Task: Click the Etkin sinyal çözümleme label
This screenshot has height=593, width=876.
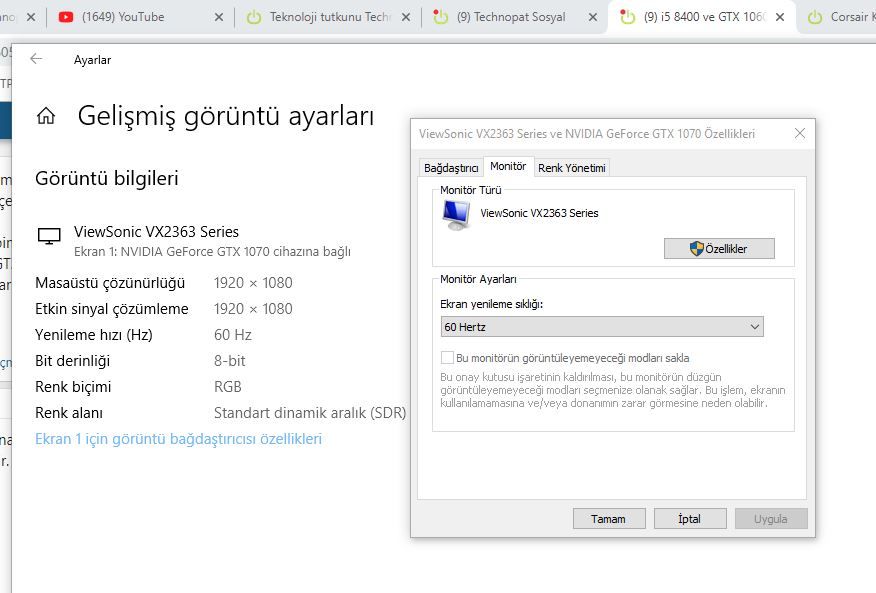Action: [x=112, y=309]
